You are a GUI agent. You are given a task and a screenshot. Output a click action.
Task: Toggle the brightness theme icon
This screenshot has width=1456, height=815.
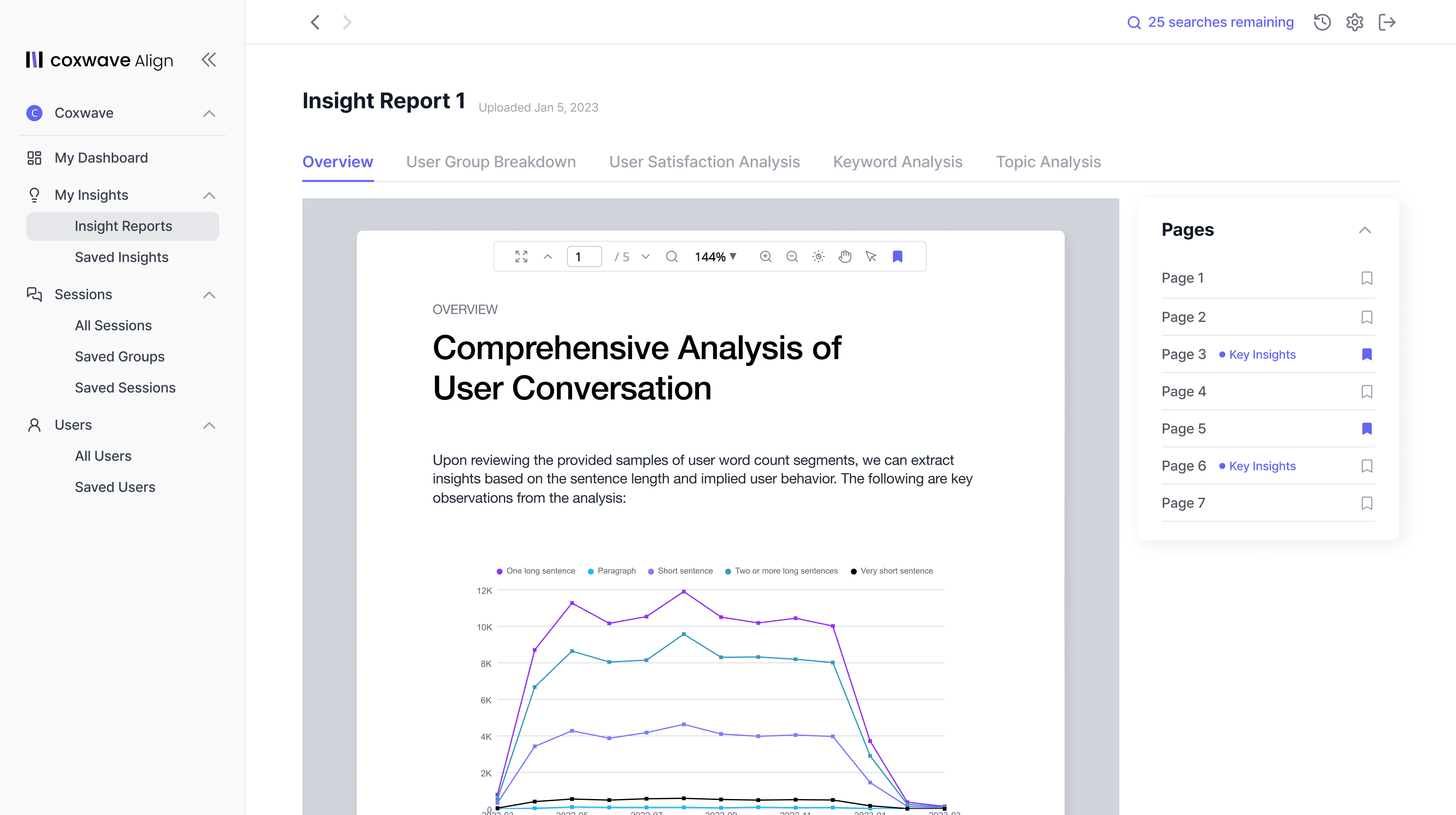tap(818, 256)
